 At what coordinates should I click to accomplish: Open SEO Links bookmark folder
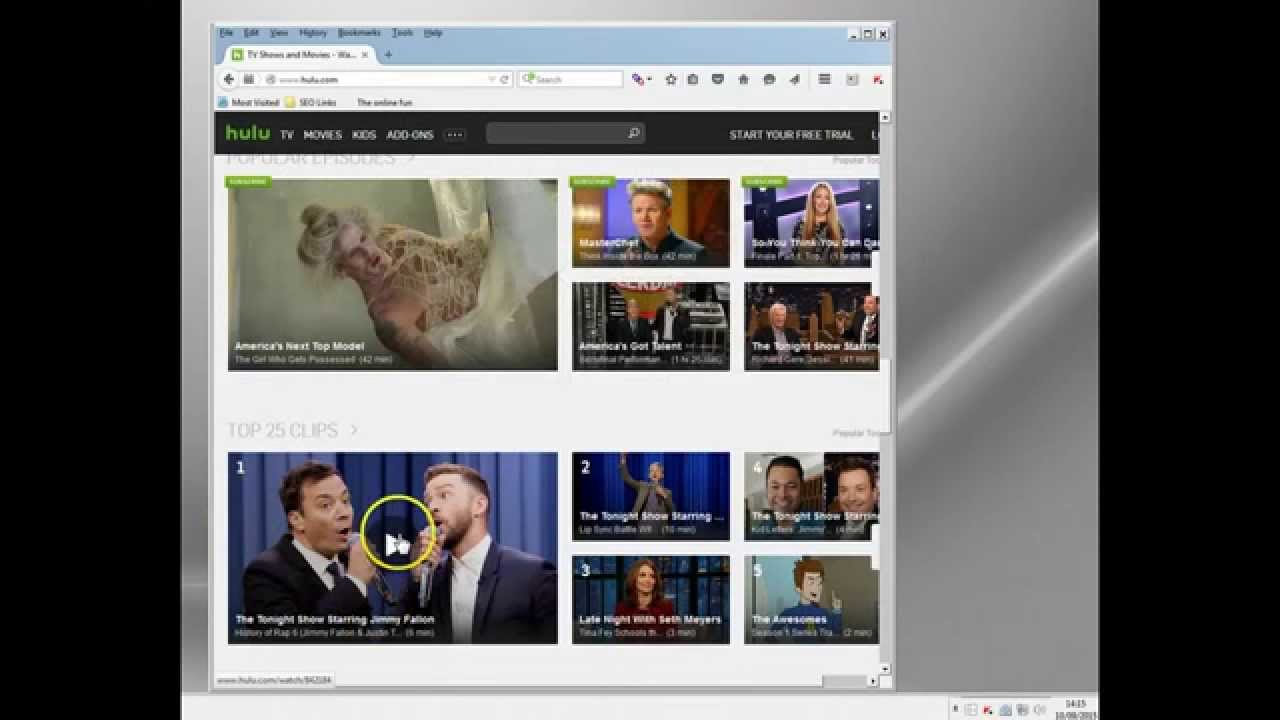coord(310,102)
